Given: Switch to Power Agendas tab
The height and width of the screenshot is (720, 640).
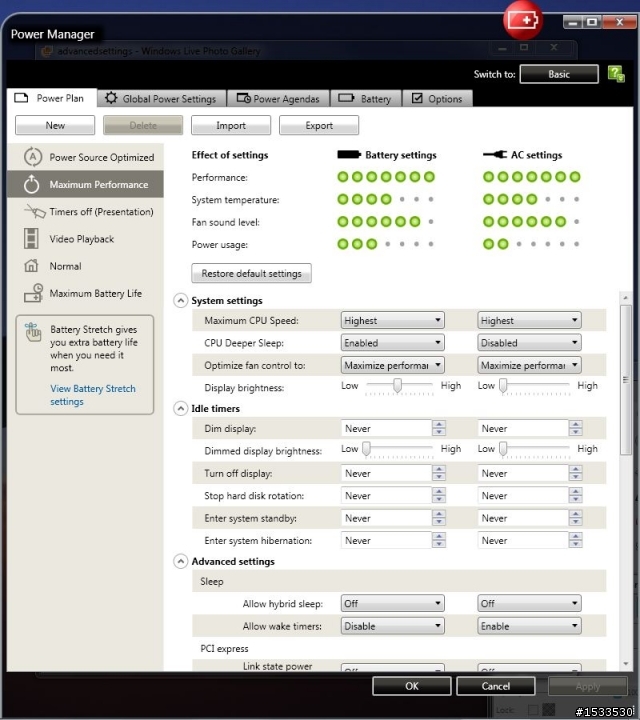Looking at the screenshot, I should 279,98.
